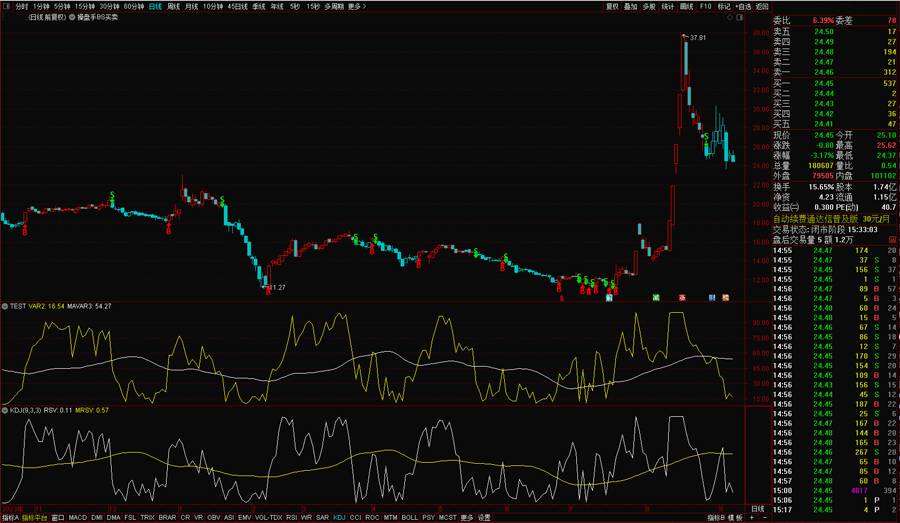Click the orange event marker below the candlesticks
Screen dimensions: 900x523
tap(726, 297)
